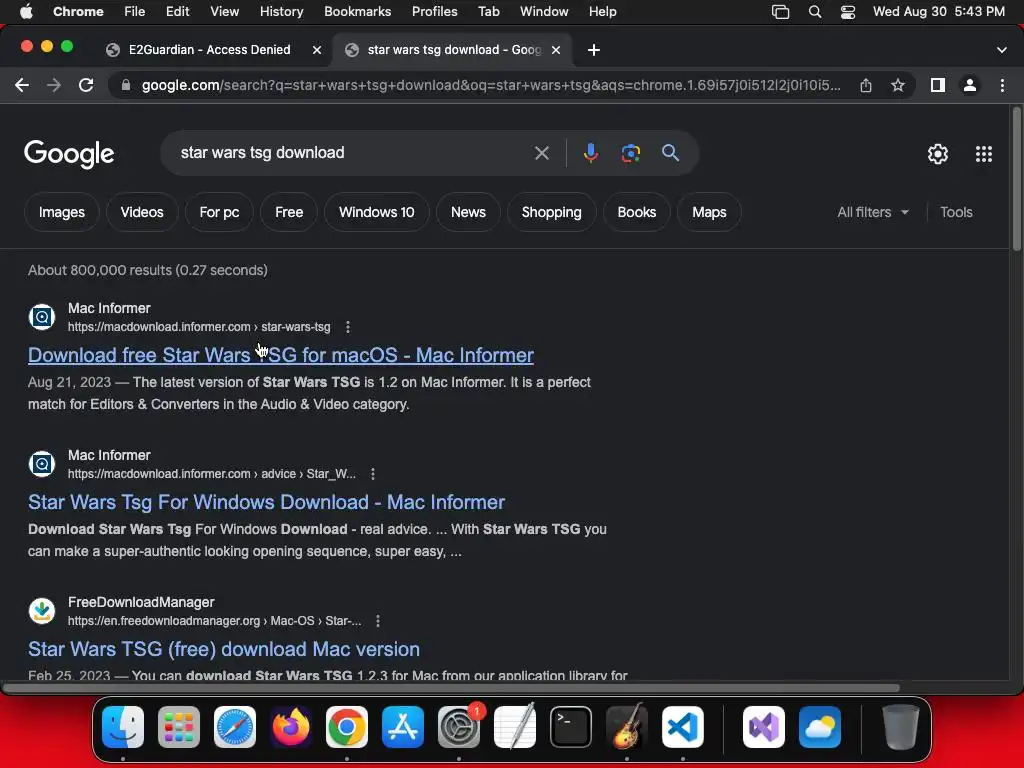Screen dimensions: 1024x768
Task: Start voice search with microphone
Action: click(590, 153)
